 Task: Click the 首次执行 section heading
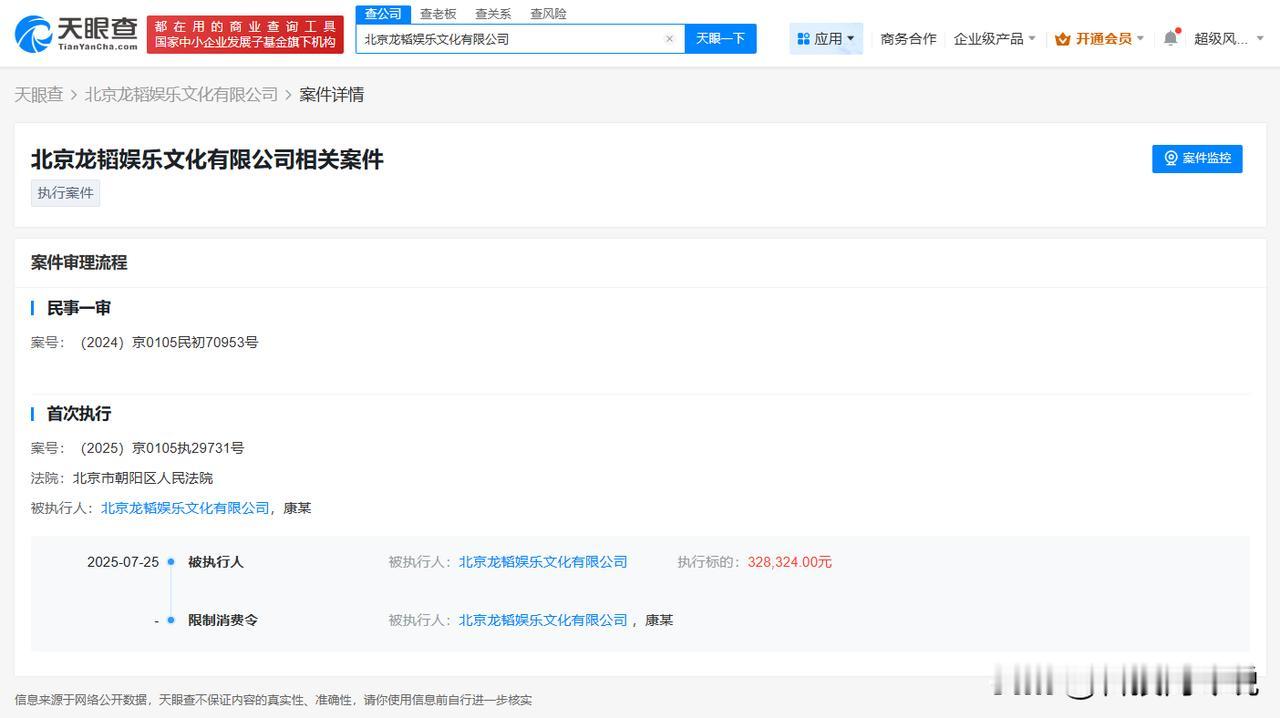coord(79,413)
